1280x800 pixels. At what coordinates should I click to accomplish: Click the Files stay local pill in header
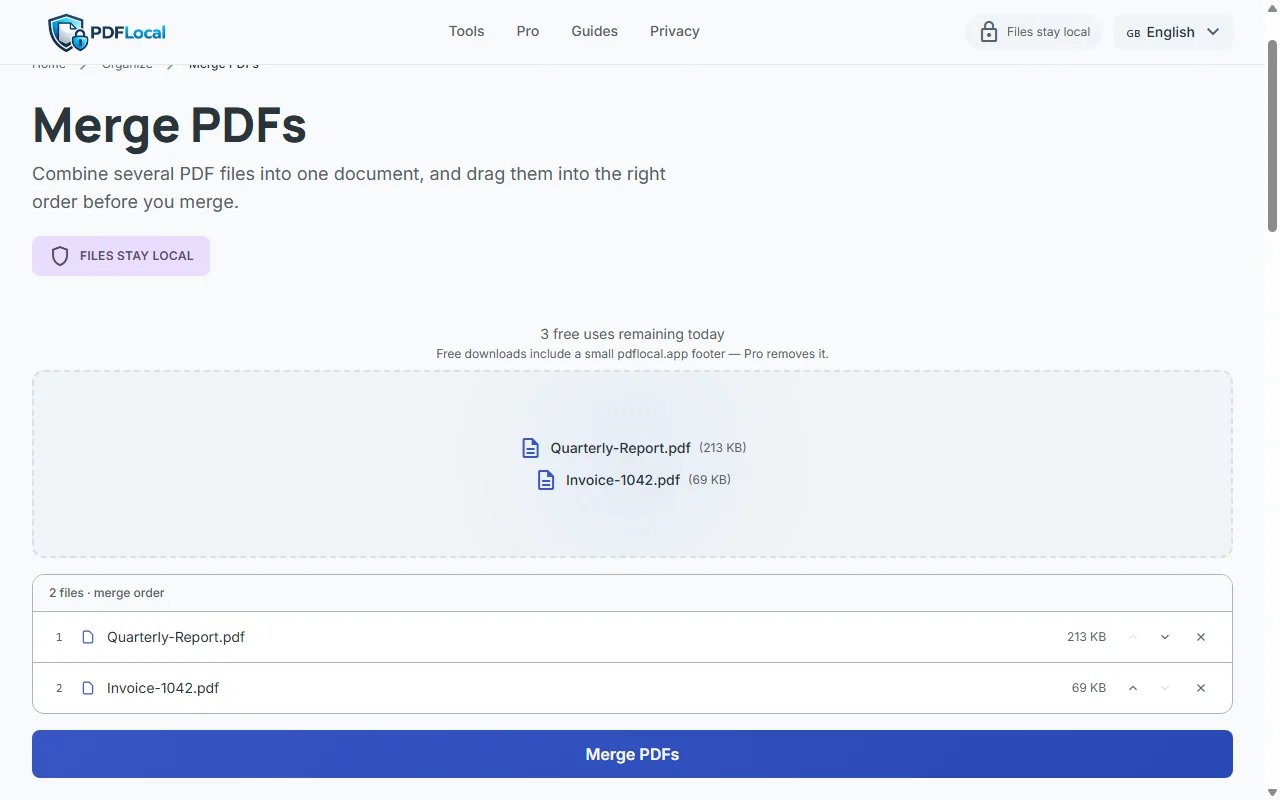[1034, 32]
